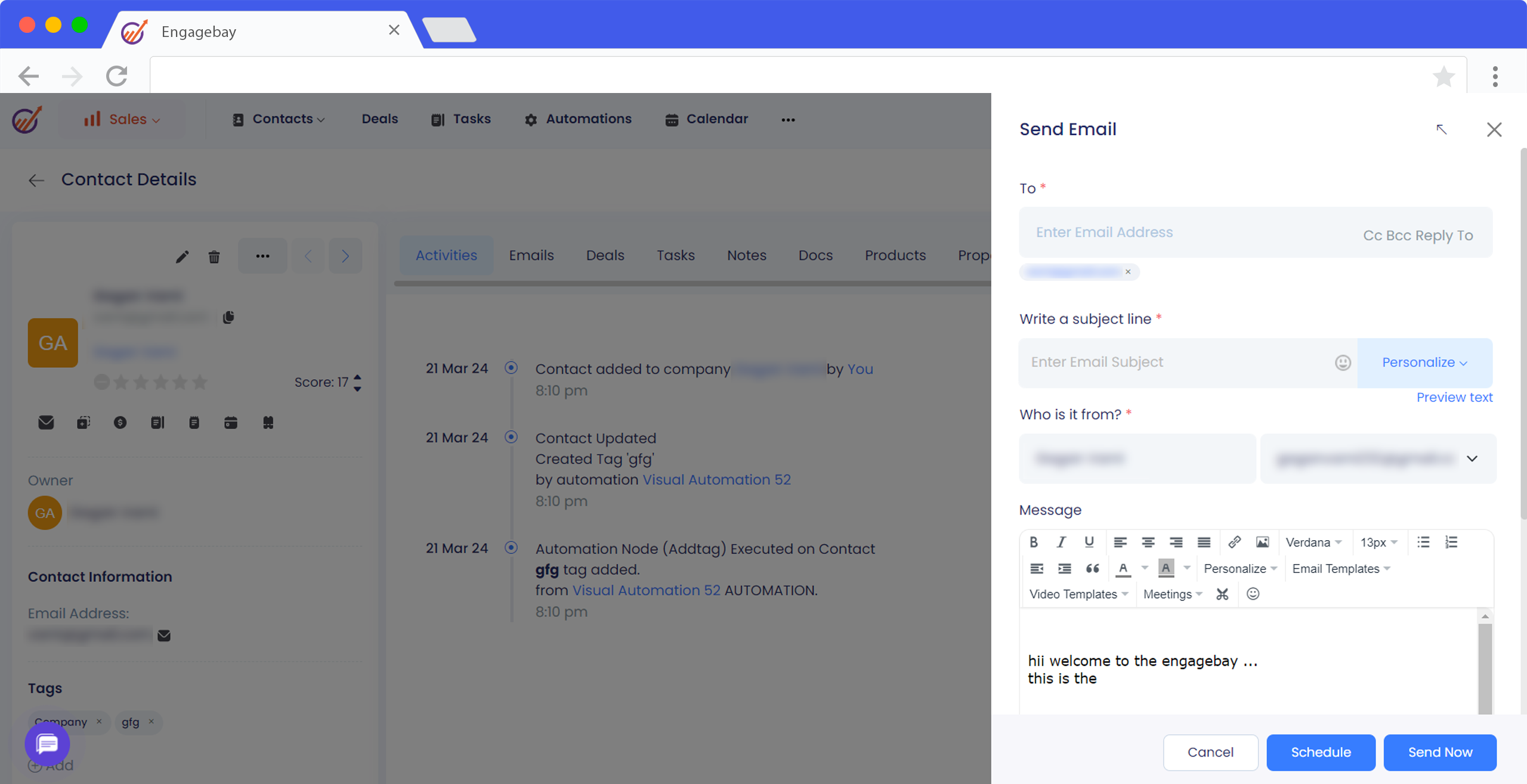Open Deals in top navbar
The image size is (1527, 784).
pos(379,119)
